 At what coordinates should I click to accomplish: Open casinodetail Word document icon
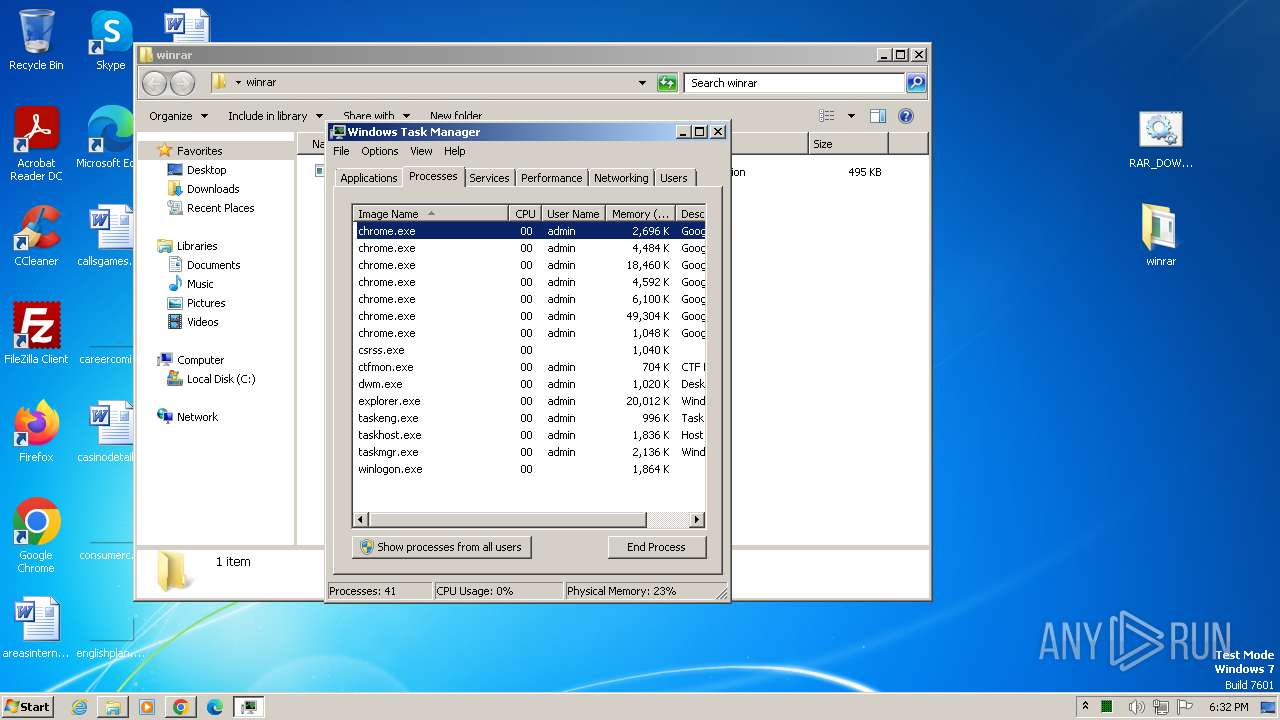click(108, 432)
